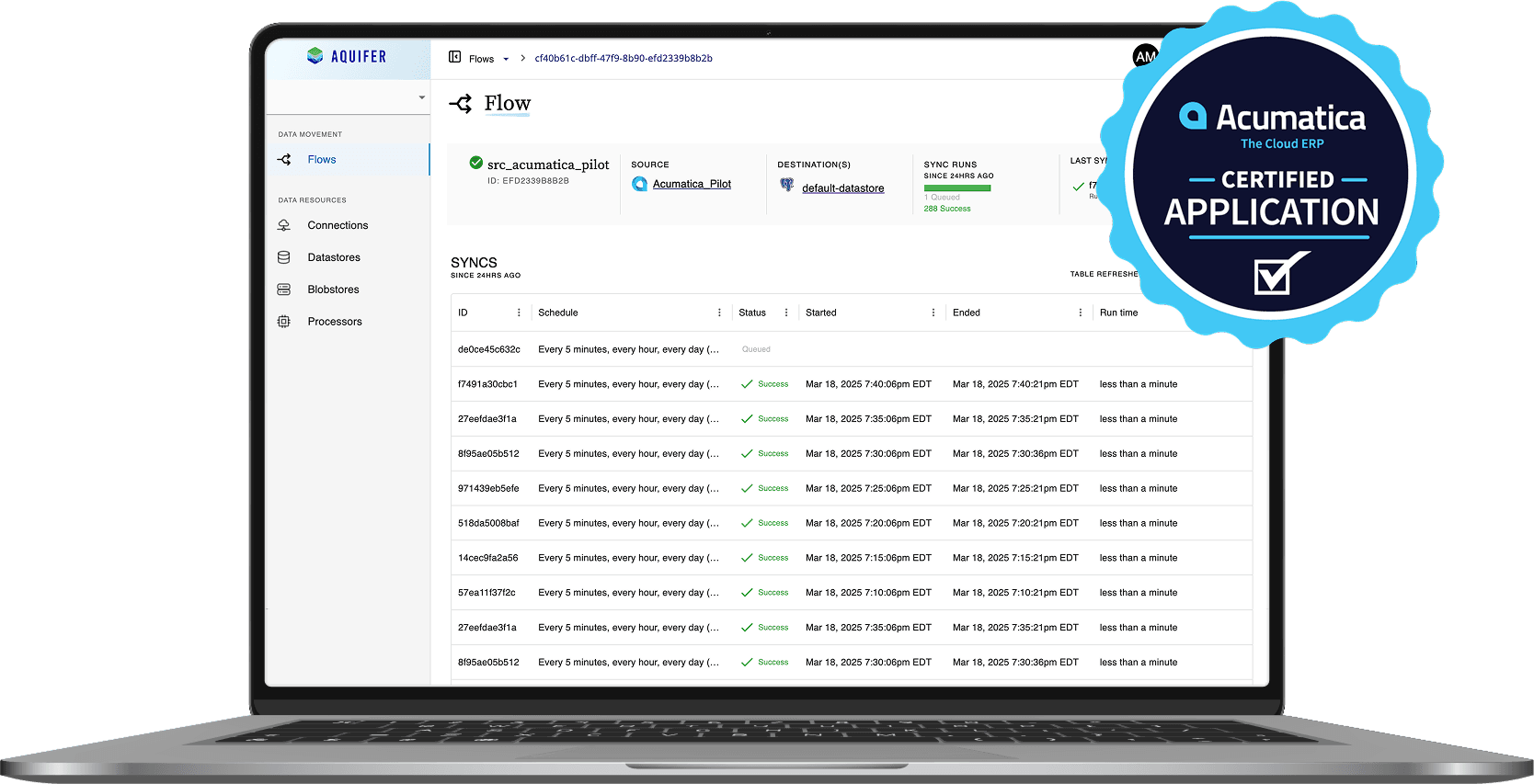Screen dimensions: 1534x784
Task: Open Blobstores in the sidebar
Action: pos(333,290)
